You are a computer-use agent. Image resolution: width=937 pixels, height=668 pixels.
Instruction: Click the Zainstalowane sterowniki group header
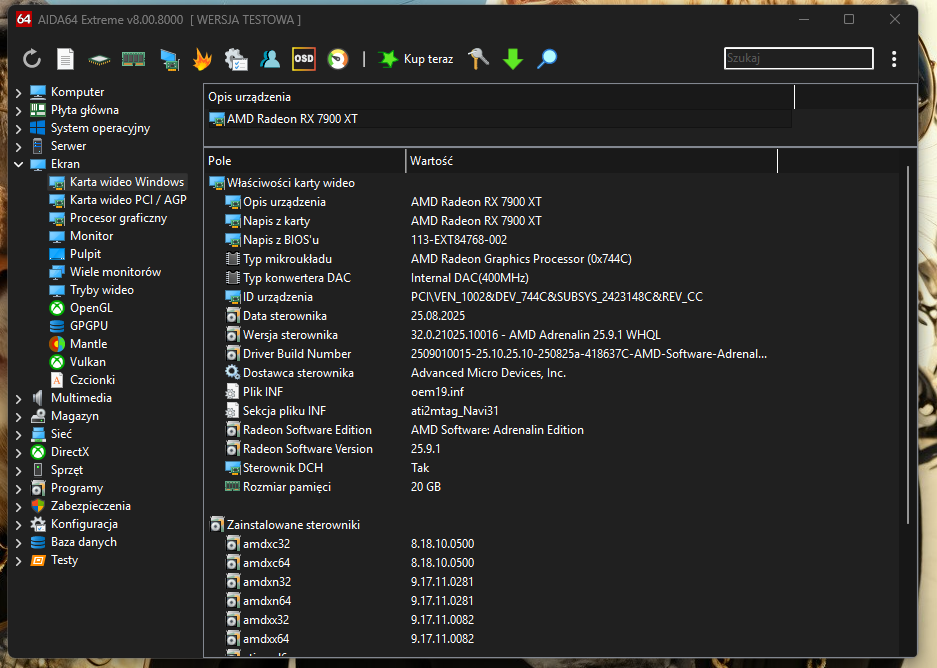285,525
